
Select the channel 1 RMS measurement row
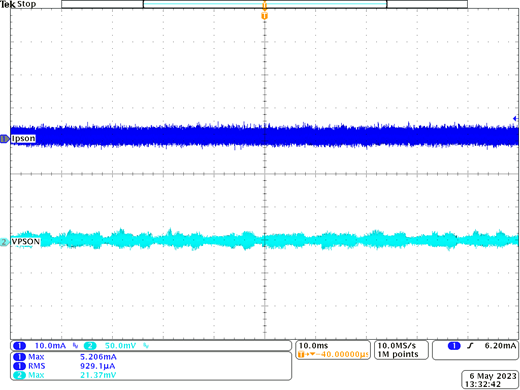coord(64,366)
